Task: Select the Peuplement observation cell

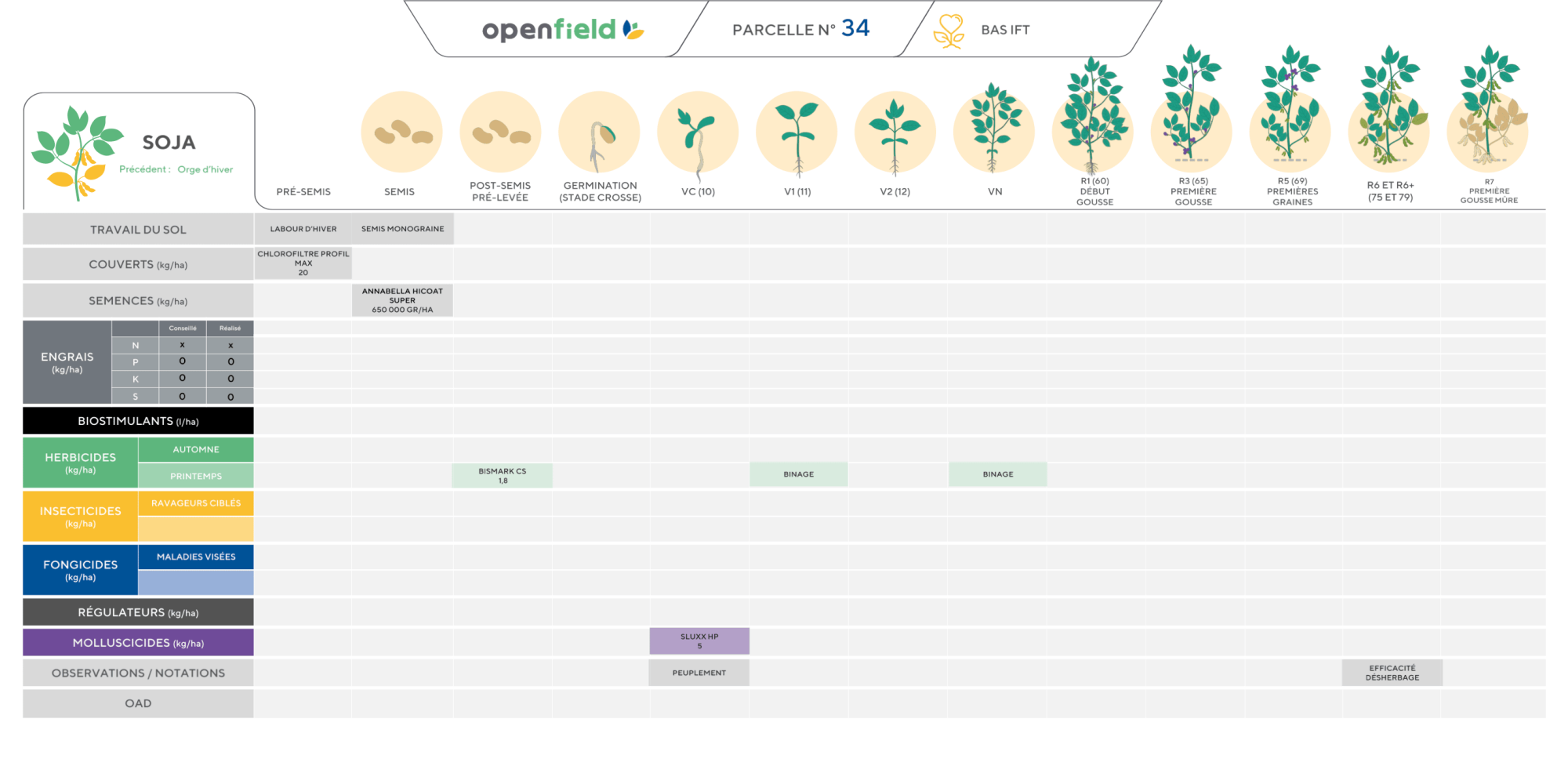Action: (699, 673)
